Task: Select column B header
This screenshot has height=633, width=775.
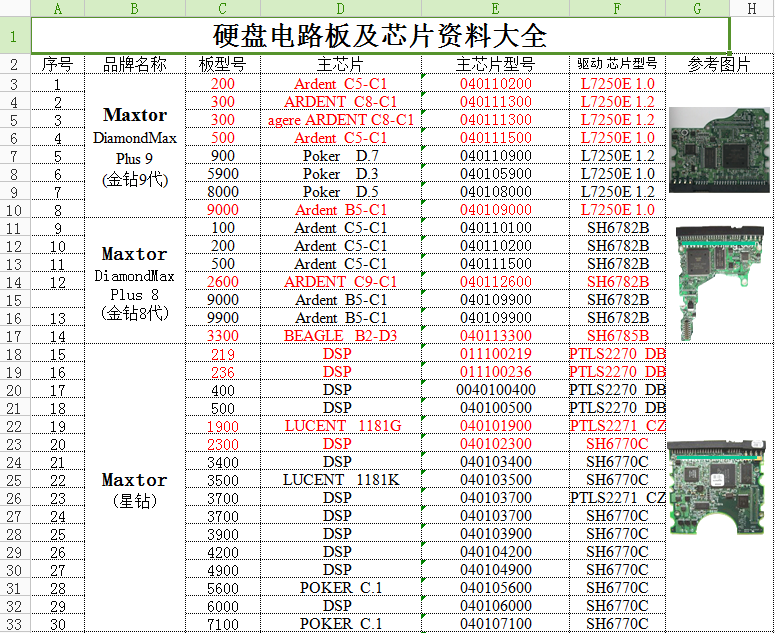Action: pos(135,8)
